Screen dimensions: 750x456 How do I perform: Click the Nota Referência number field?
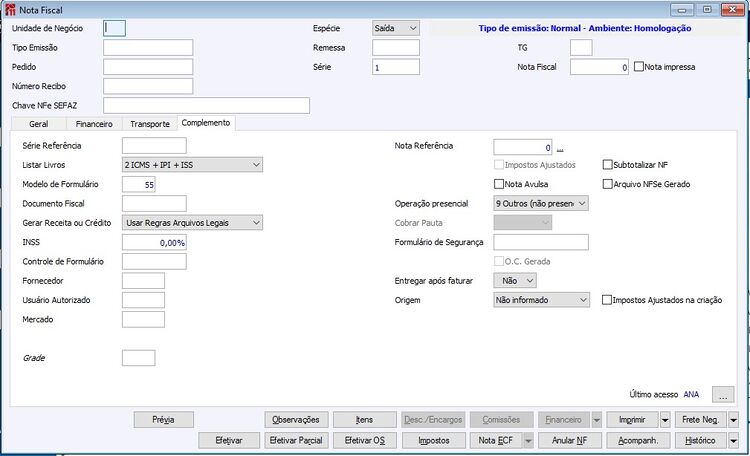point(523,147)
